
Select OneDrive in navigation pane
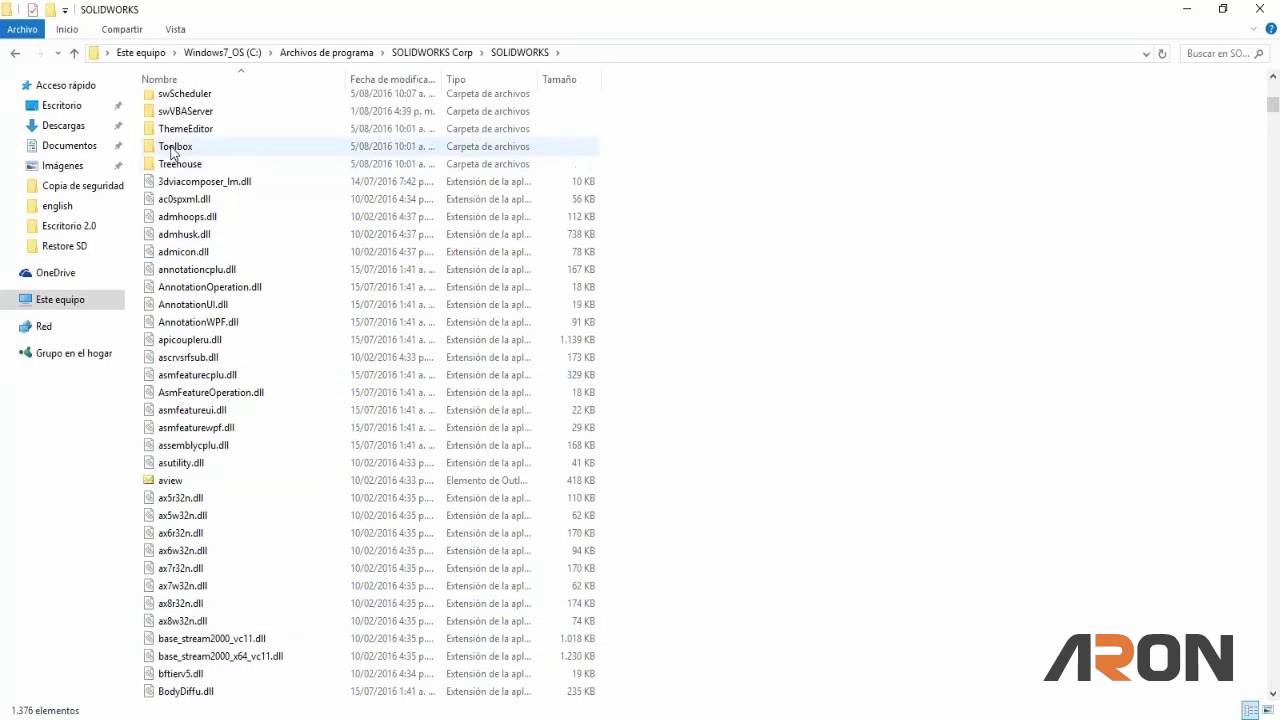55,273
